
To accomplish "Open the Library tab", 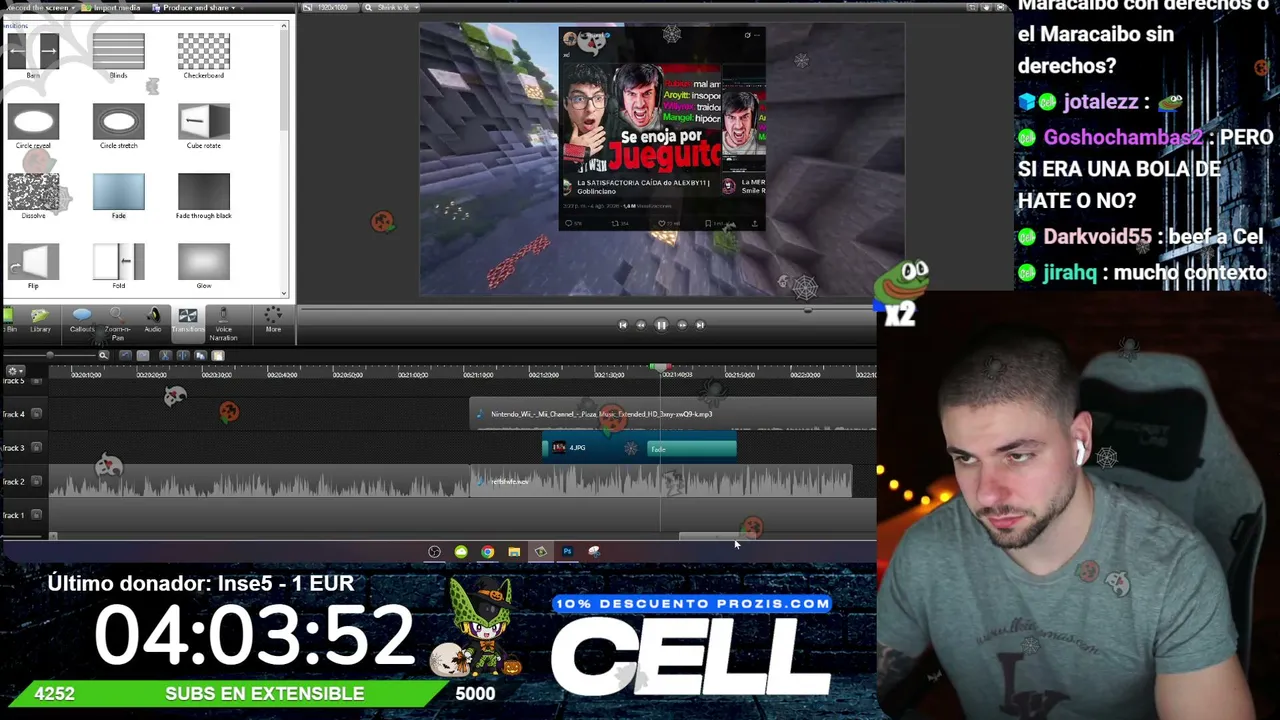I will (40, 320).
